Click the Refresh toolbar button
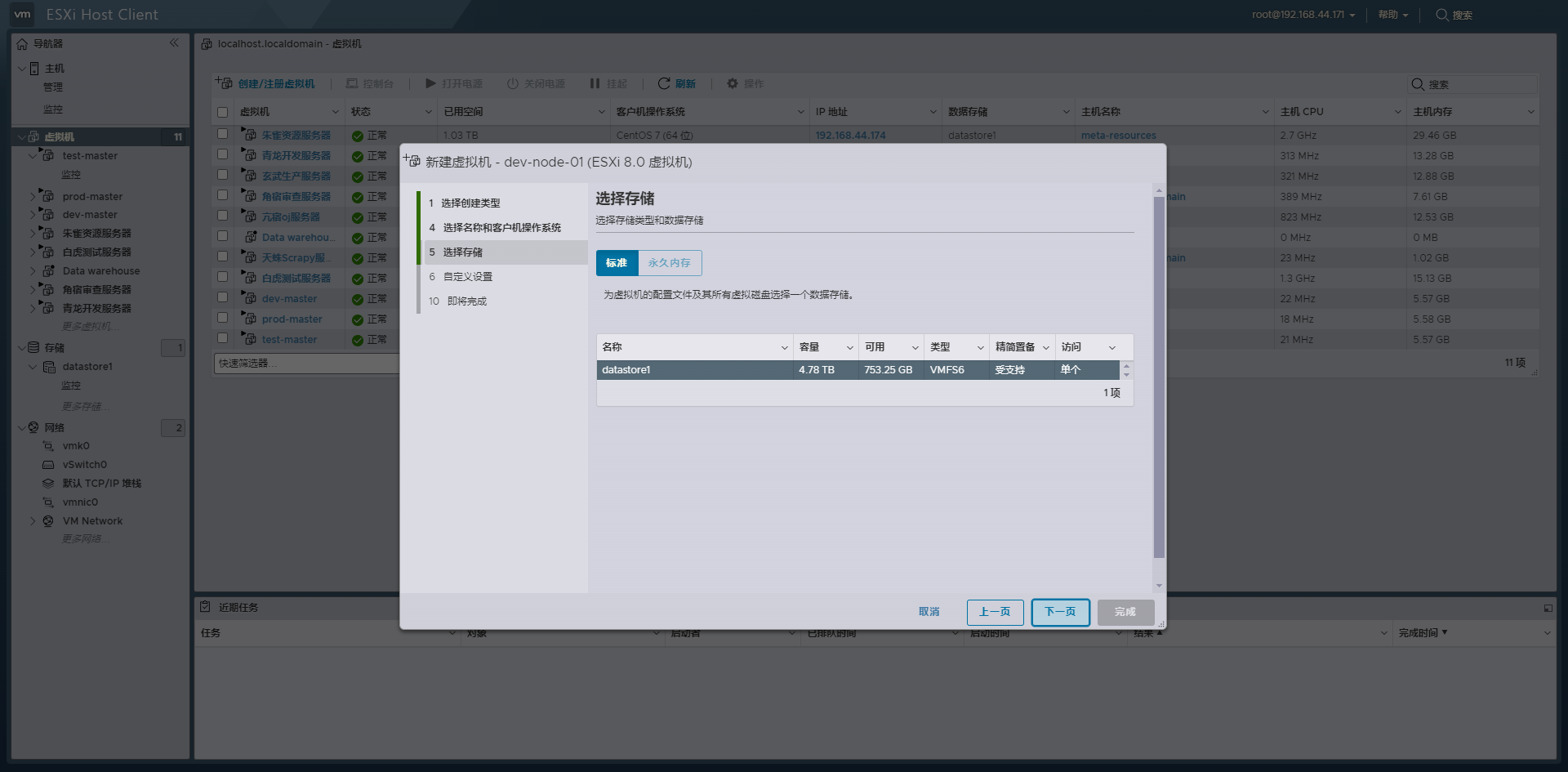 [x=677, y=83]
